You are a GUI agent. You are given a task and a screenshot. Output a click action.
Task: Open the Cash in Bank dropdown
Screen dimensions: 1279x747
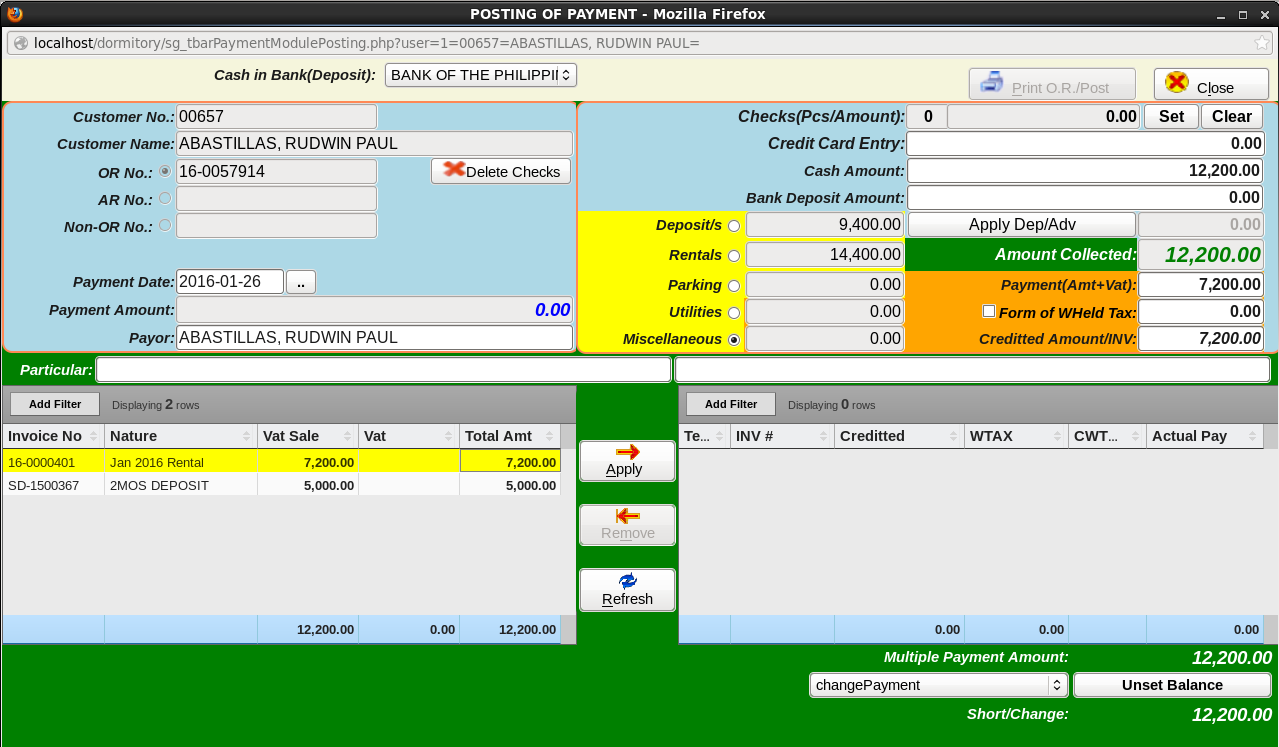pos(480,75)
